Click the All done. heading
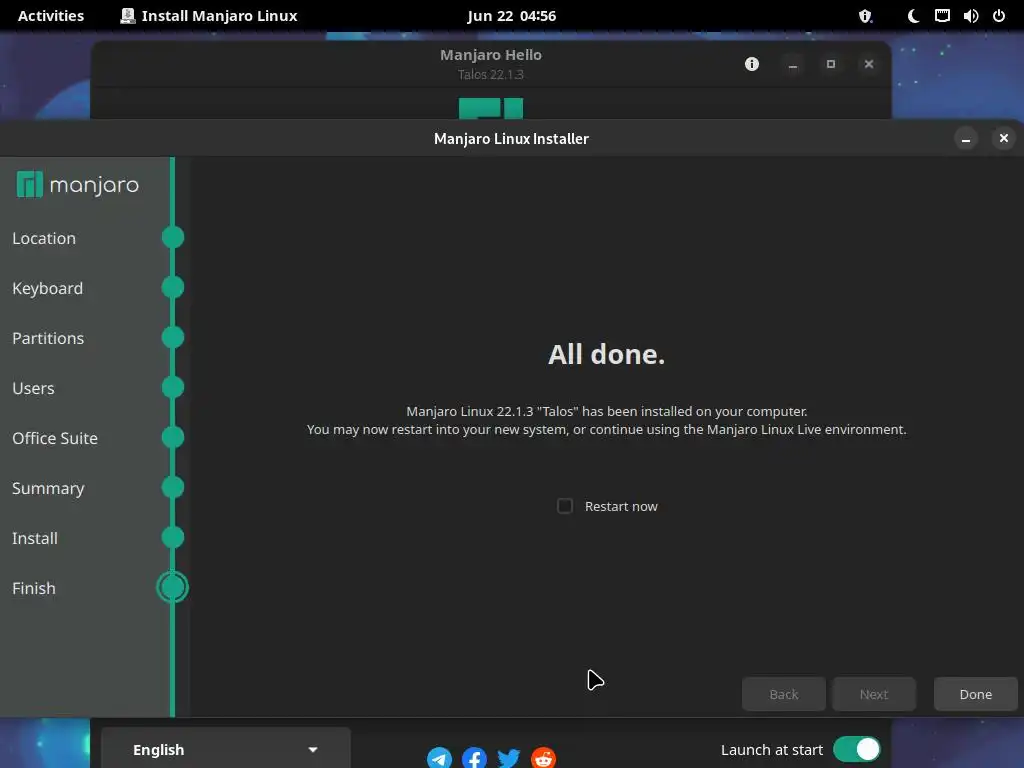This screenshot has height=768, width=1024. tap(606, 355)
